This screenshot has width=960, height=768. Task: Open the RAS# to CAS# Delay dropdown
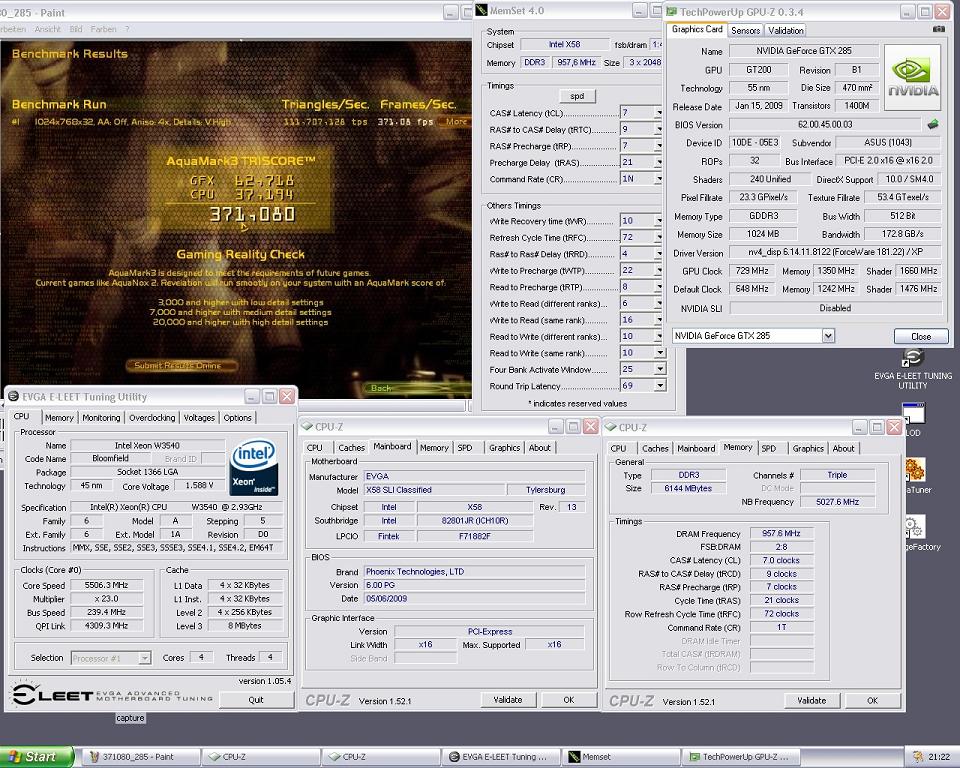click(659, 129)
